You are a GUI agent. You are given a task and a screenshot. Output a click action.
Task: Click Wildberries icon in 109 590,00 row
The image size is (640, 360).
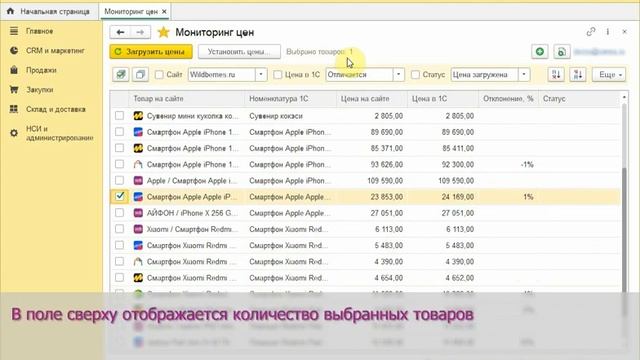(x=138, y=180)
